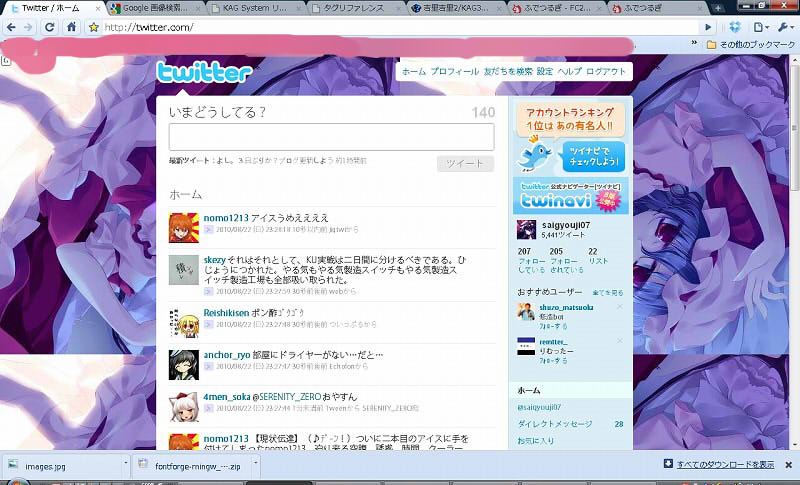800x485 pixels.
Task: Open @saigyouji07 mentions in sidebar
Action: [x=539, y=407]
